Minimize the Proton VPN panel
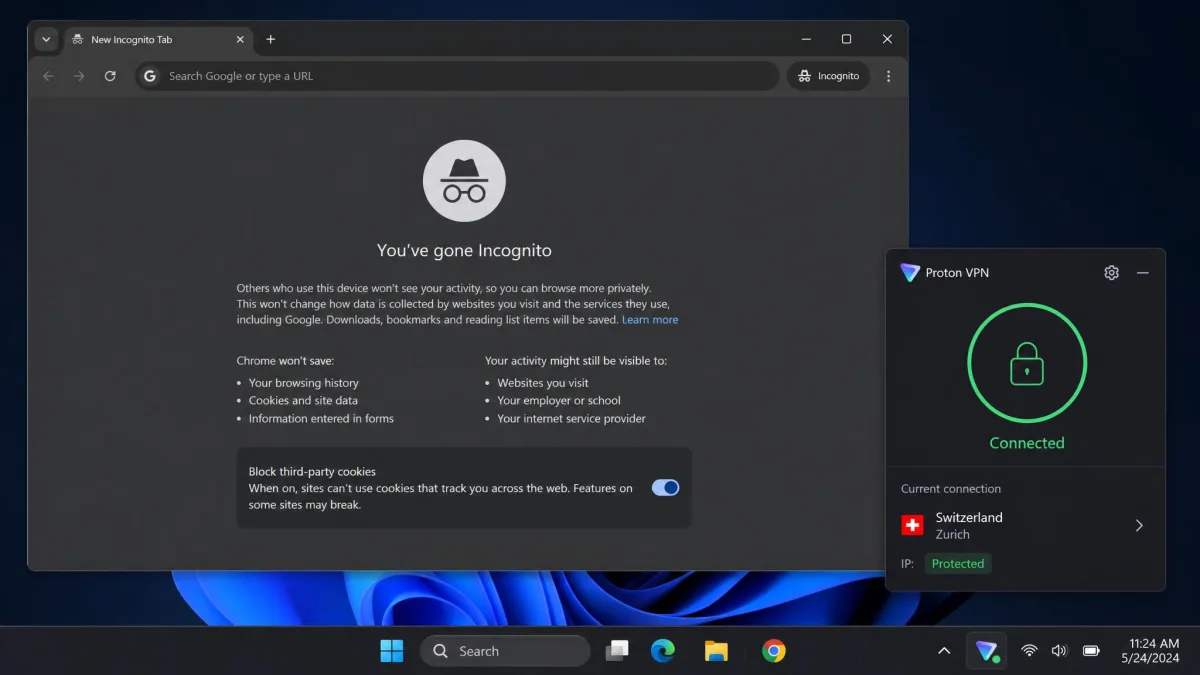 pos(1143,273)
